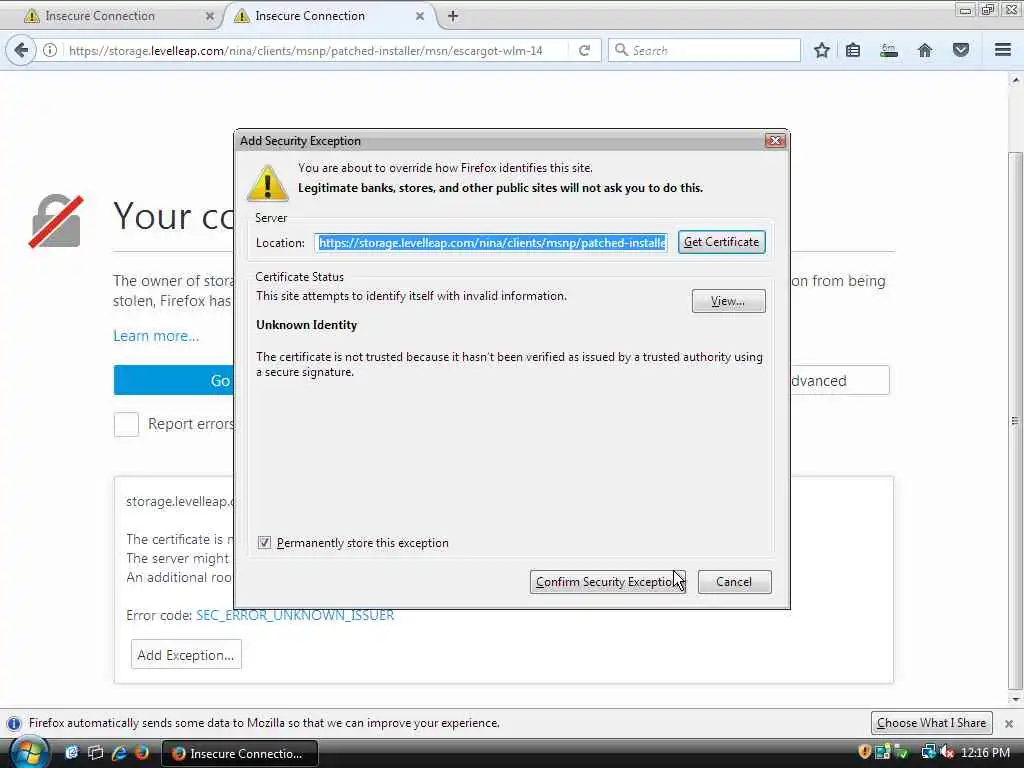Click the address bar URL
Viewport: 1024px width, 768px height.
tap(306, 50)
